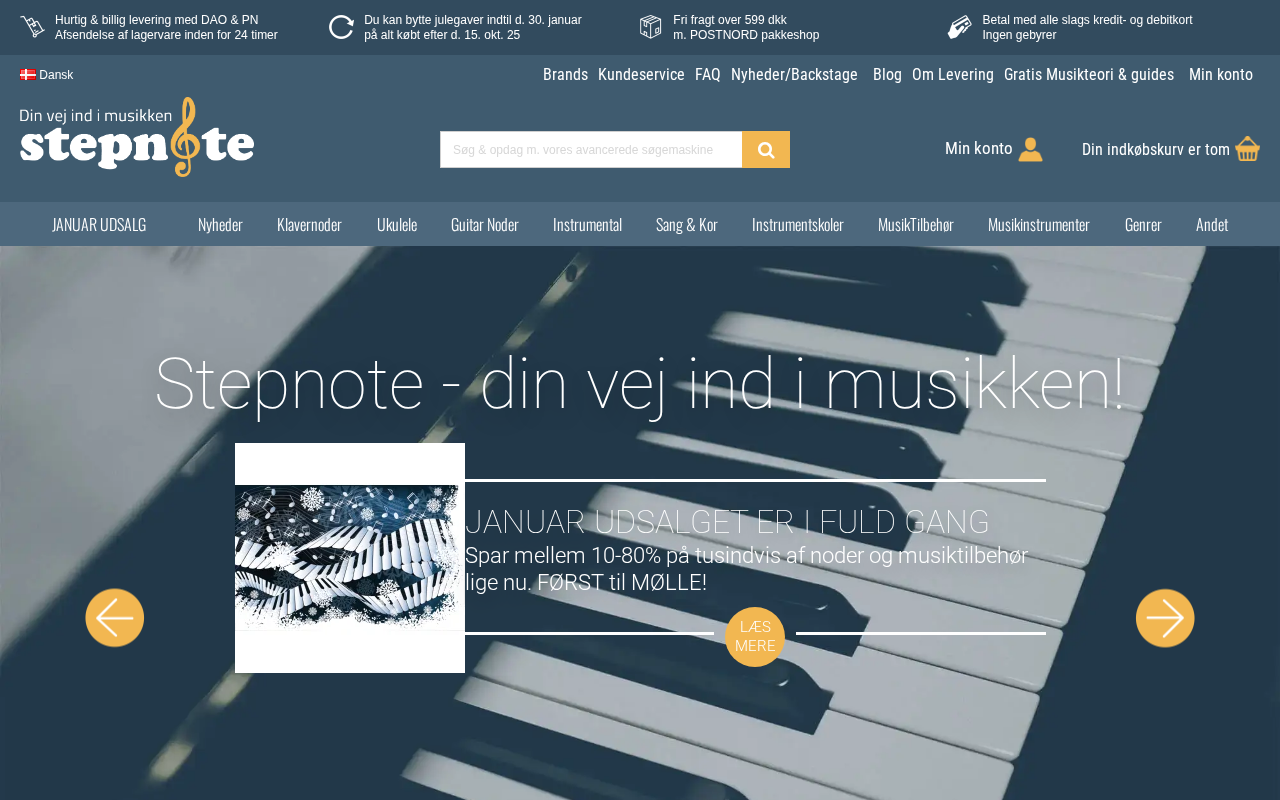
Task: Open the JANUAR UDSALG menu item
Action: (99, 224)
